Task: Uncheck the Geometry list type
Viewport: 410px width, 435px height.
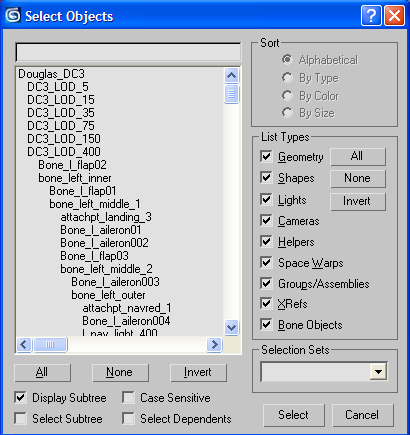Action: (266, 156)
